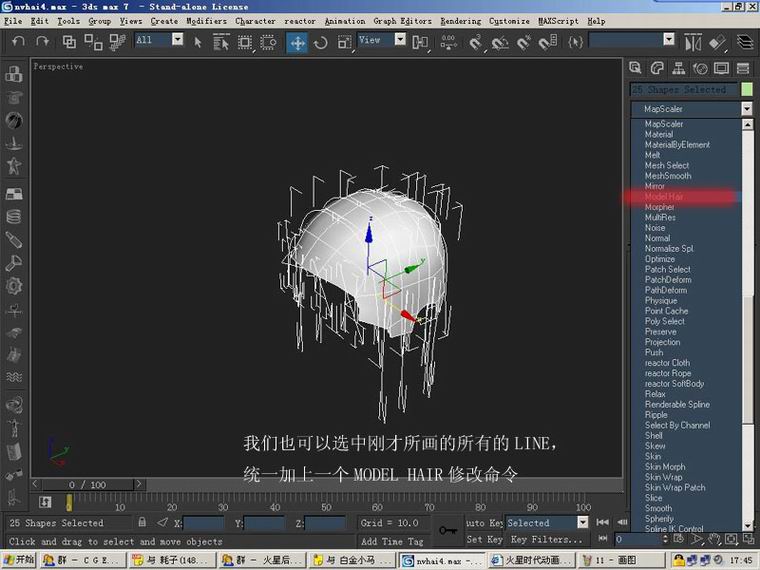Open Select by Name list icon
The width and height of the screenshot is (760, 570).
(x=221, y=42)
